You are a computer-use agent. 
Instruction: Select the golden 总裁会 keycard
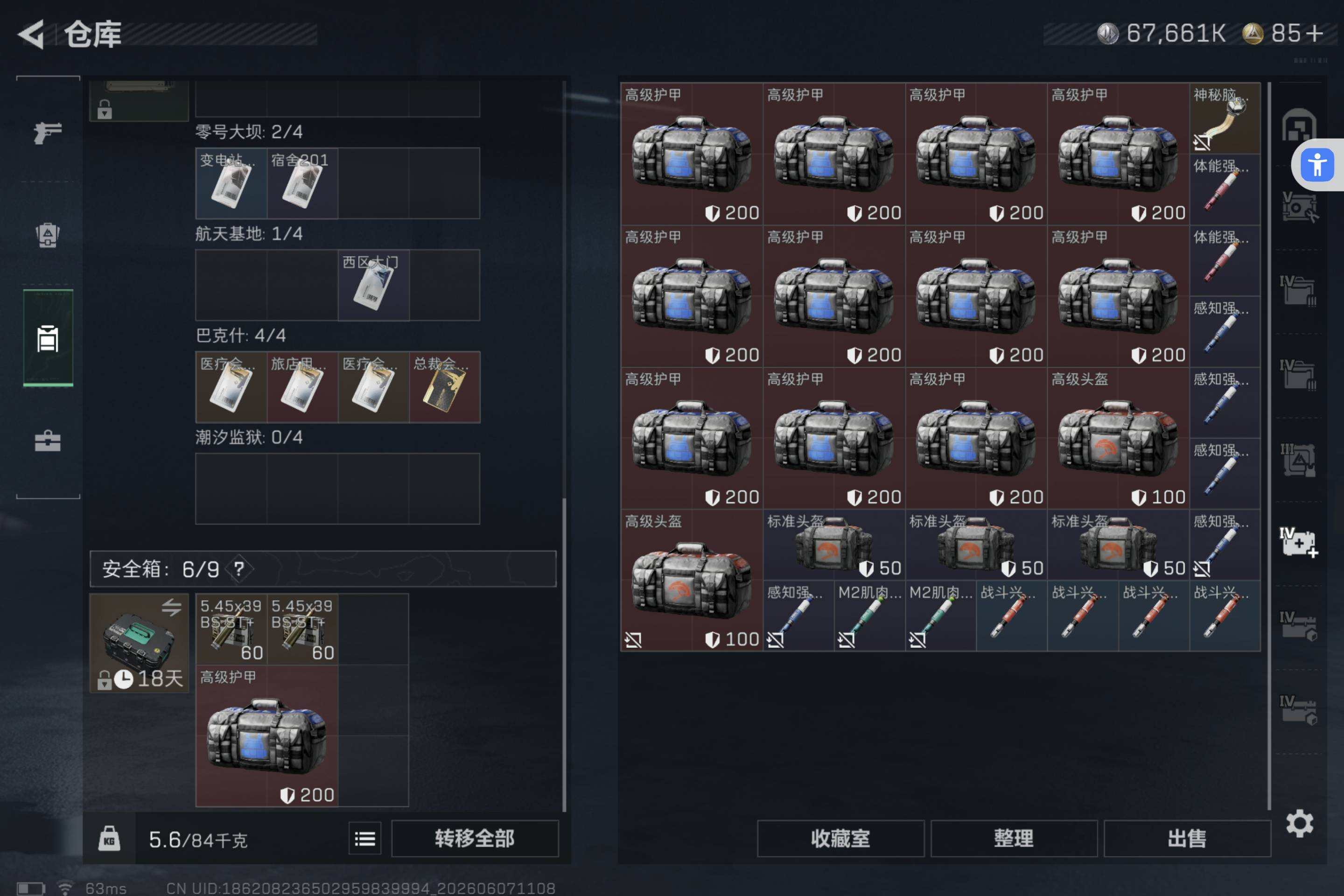[x=445, y=387]
